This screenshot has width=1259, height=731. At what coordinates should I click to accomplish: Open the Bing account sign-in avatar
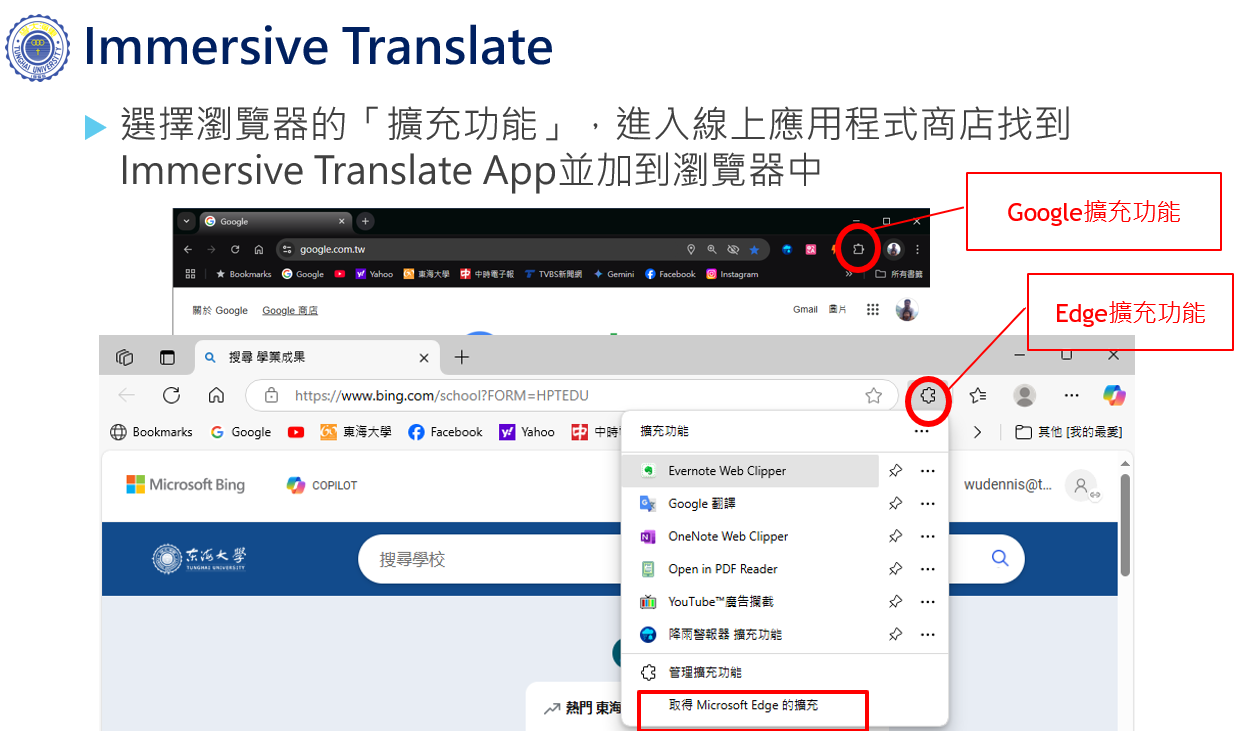[1081, 486]
